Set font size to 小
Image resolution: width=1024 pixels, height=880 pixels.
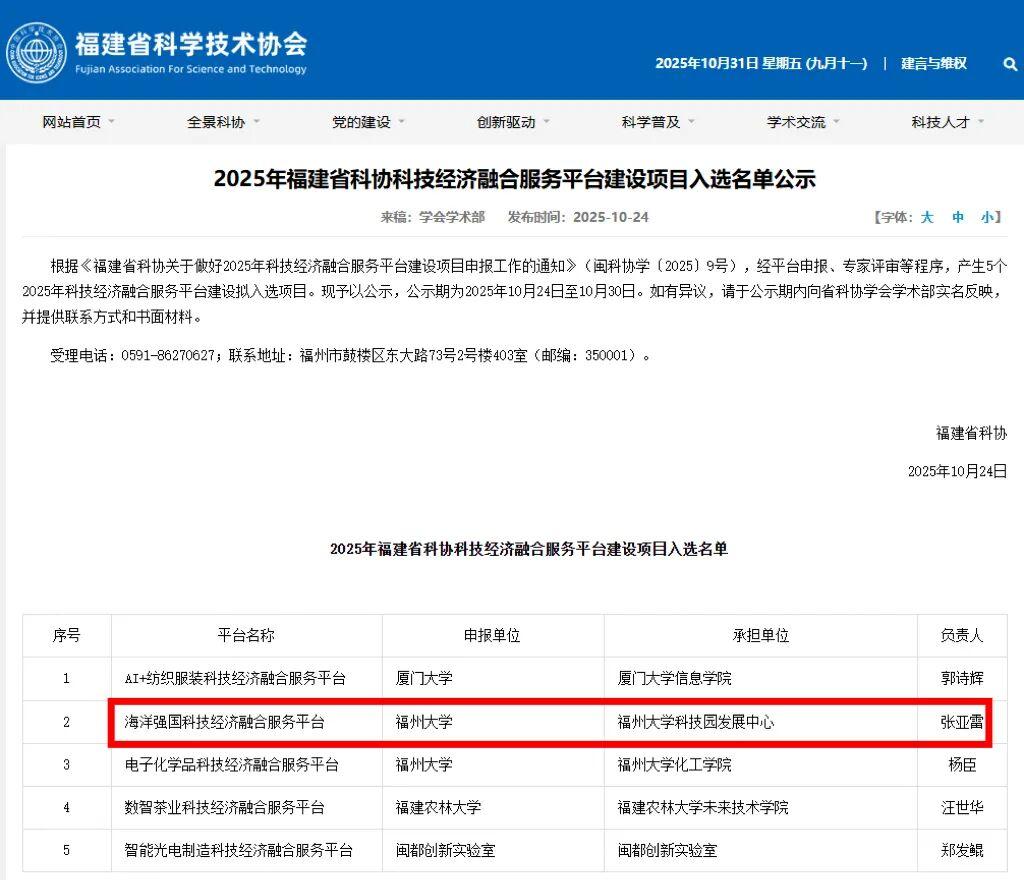coord(987,217)
